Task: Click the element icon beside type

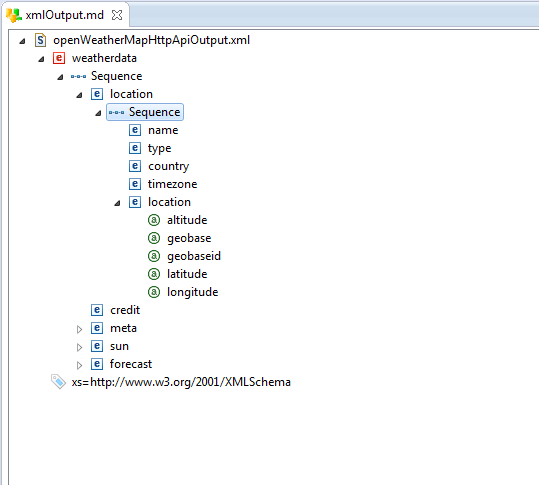Action: pos(135,148)
